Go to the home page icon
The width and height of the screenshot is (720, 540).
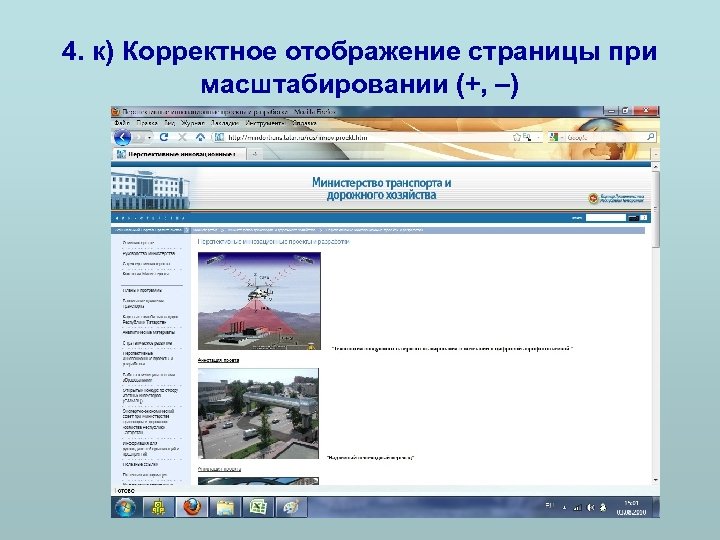tap(200, 137)
